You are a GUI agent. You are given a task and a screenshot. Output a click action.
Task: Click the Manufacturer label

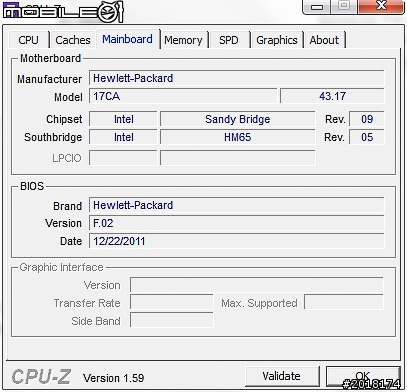click(x=49, y=79)
